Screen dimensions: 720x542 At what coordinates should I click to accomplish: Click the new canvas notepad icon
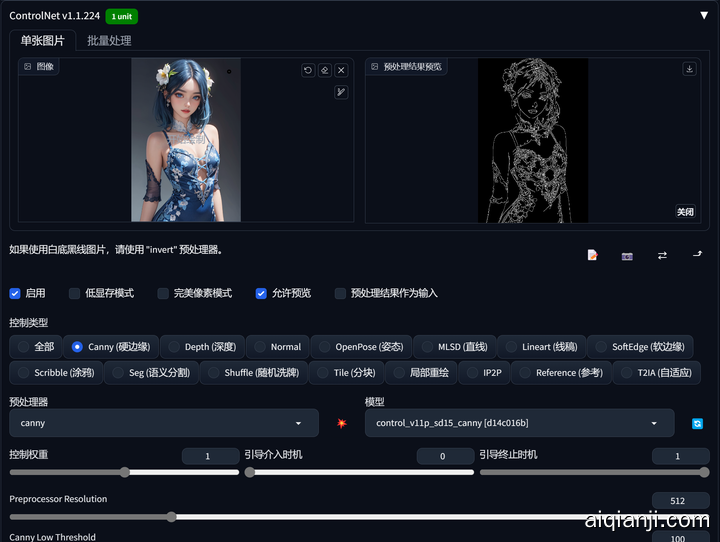(x=592, y=255)
